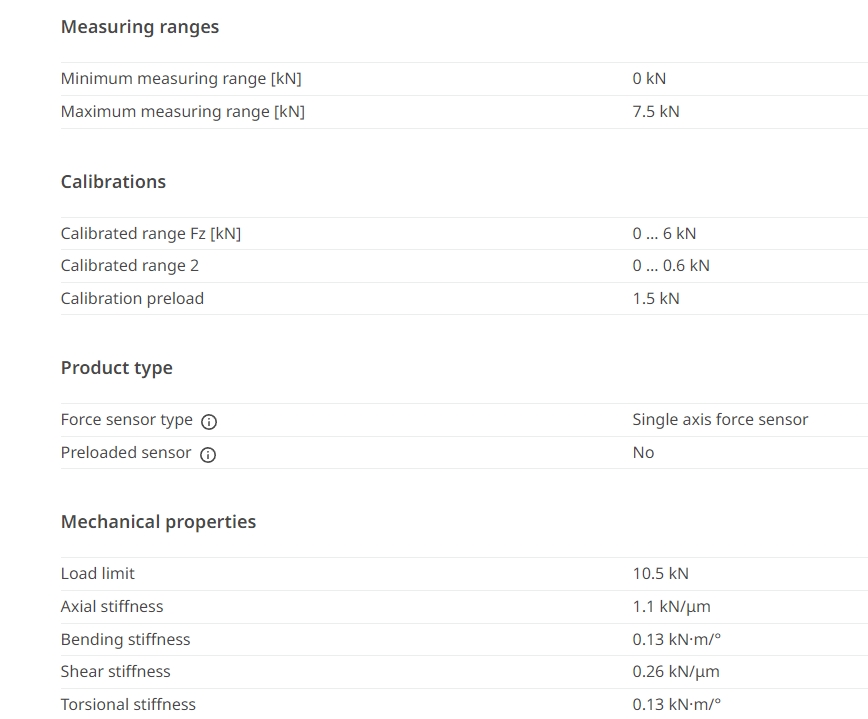Click the Calibrated range Fz label
The image size is (868, 719).
tap(151, 234)
